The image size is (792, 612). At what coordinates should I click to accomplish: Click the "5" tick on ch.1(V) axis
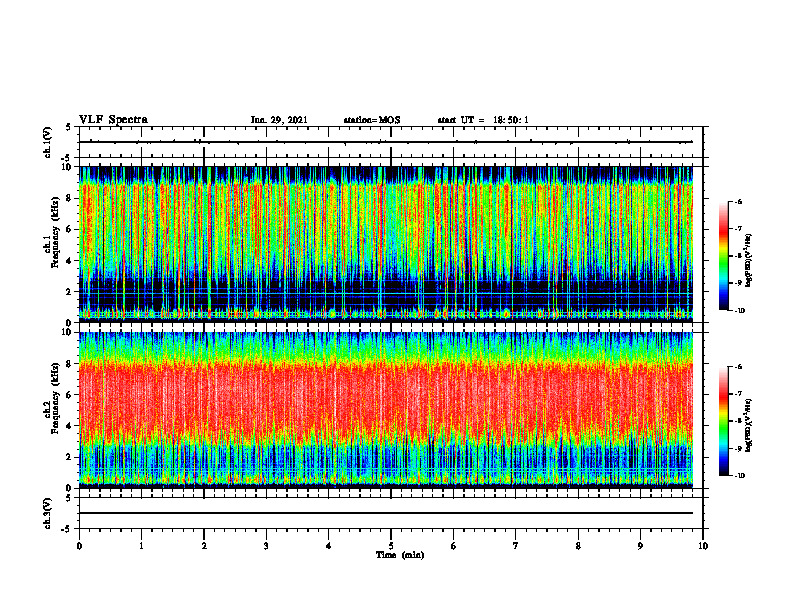click(x=69, y=127)
